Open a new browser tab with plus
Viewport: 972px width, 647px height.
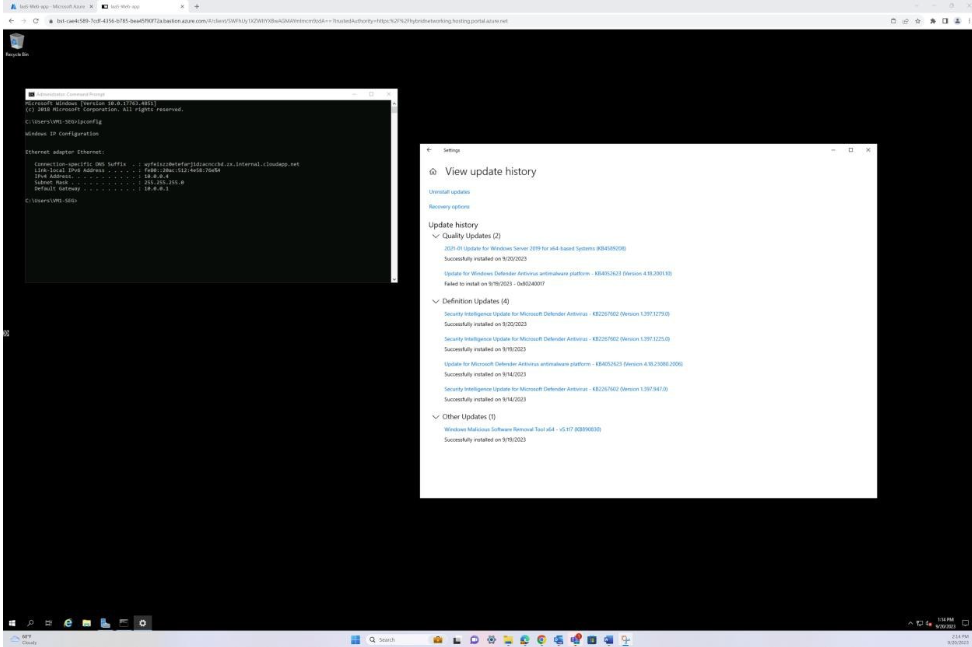(197, 6)
